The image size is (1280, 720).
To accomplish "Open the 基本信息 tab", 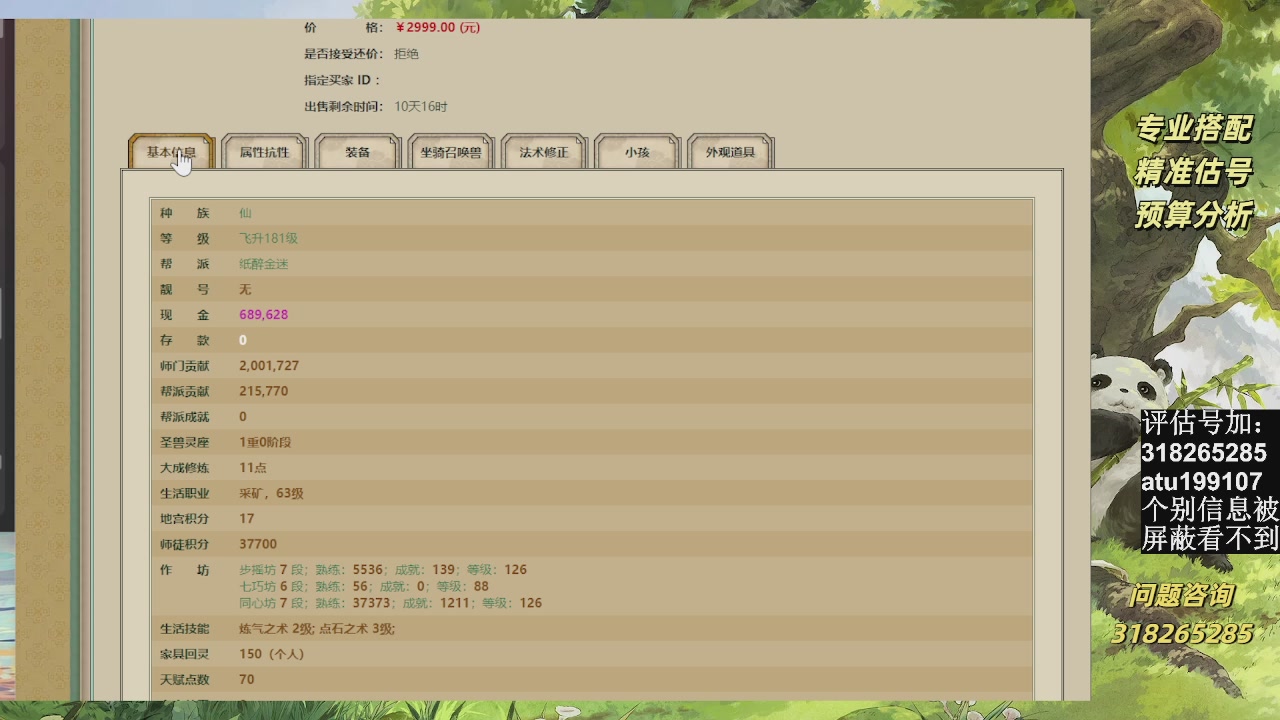I will 171,152.
